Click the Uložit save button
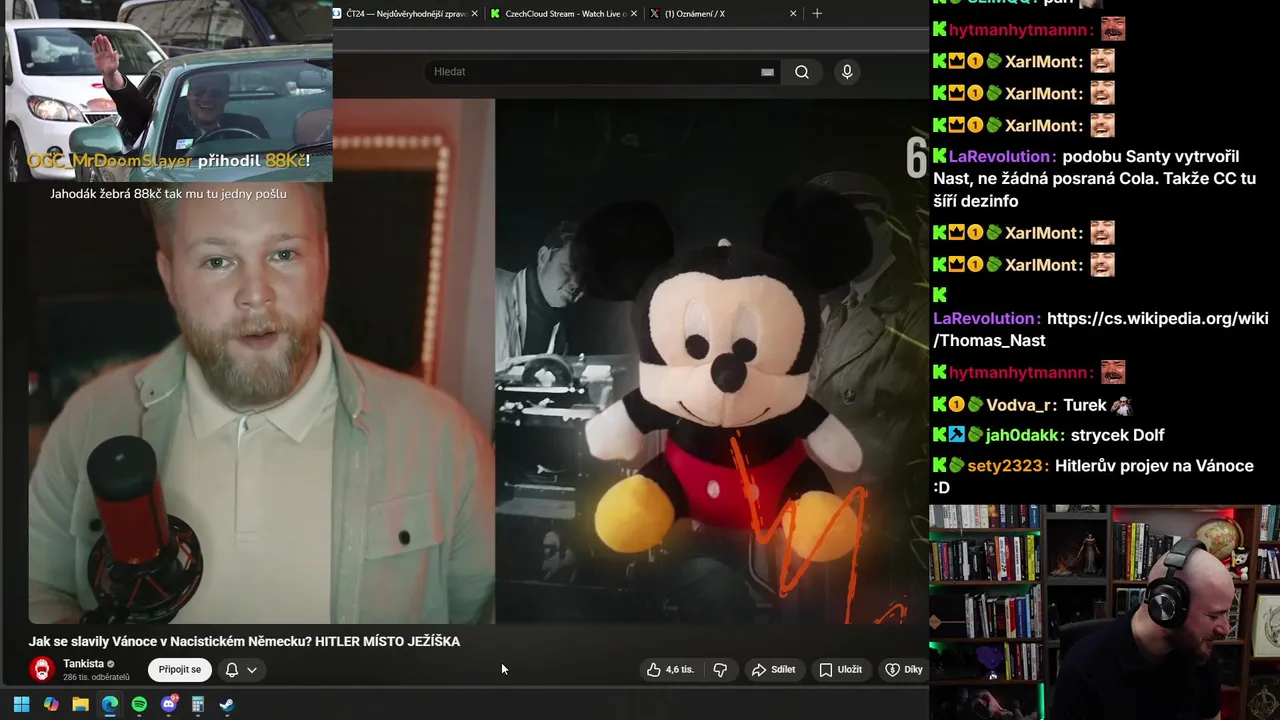Viewport: 1280px width, 720px height. pyautogui.click(x=840, y=670)
